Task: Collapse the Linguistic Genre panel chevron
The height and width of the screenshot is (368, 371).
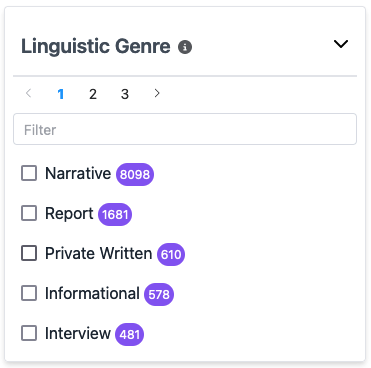Action: (341, 44)
